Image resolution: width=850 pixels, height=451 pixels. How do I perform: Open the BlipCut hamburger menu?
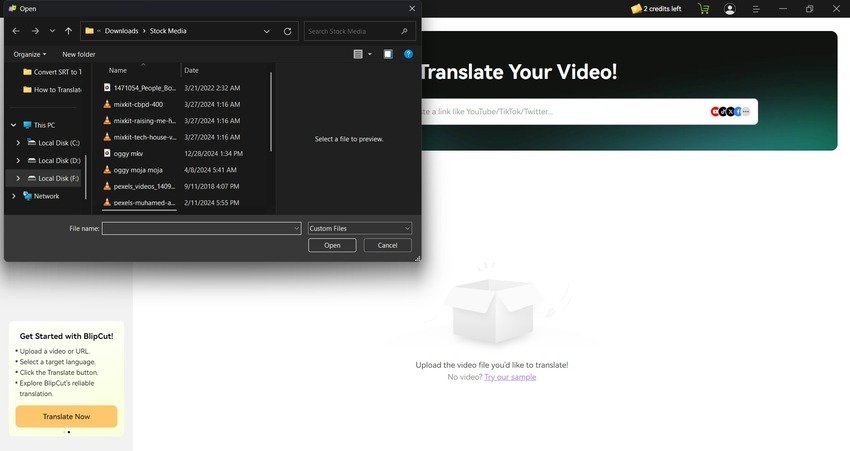756,9
